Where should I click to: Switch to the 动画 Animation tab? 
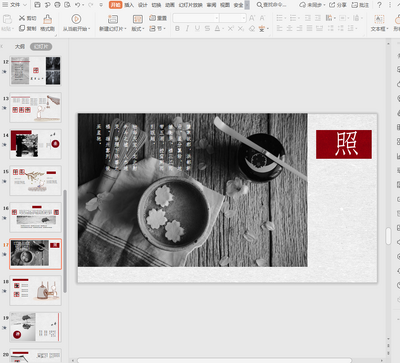click(x=170, y=5)
